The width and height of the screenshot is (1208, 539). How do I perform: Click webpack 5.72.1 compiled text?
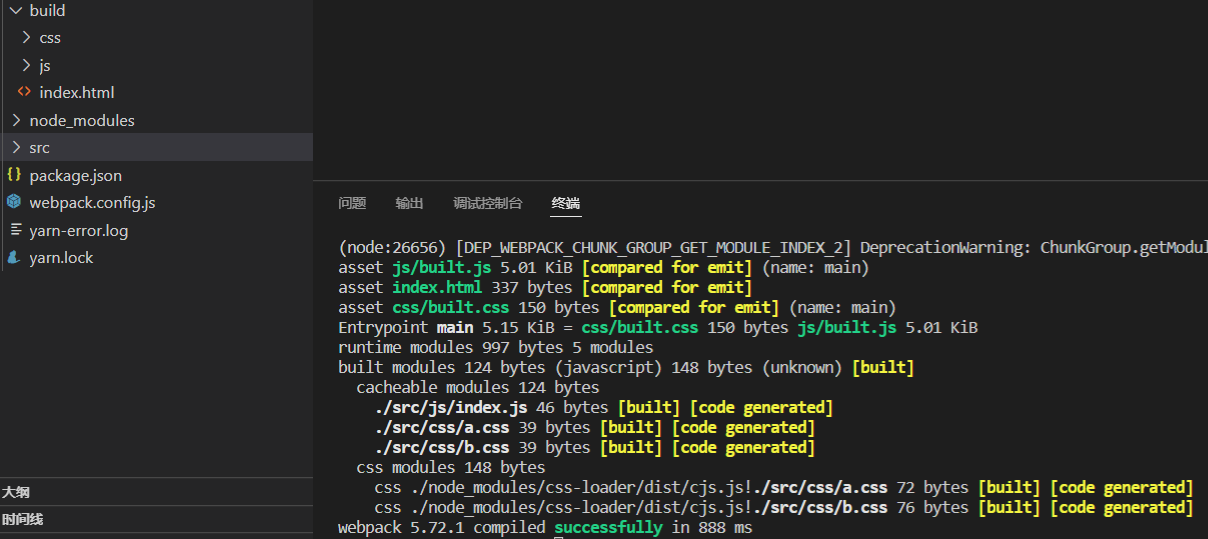[442, 527]
